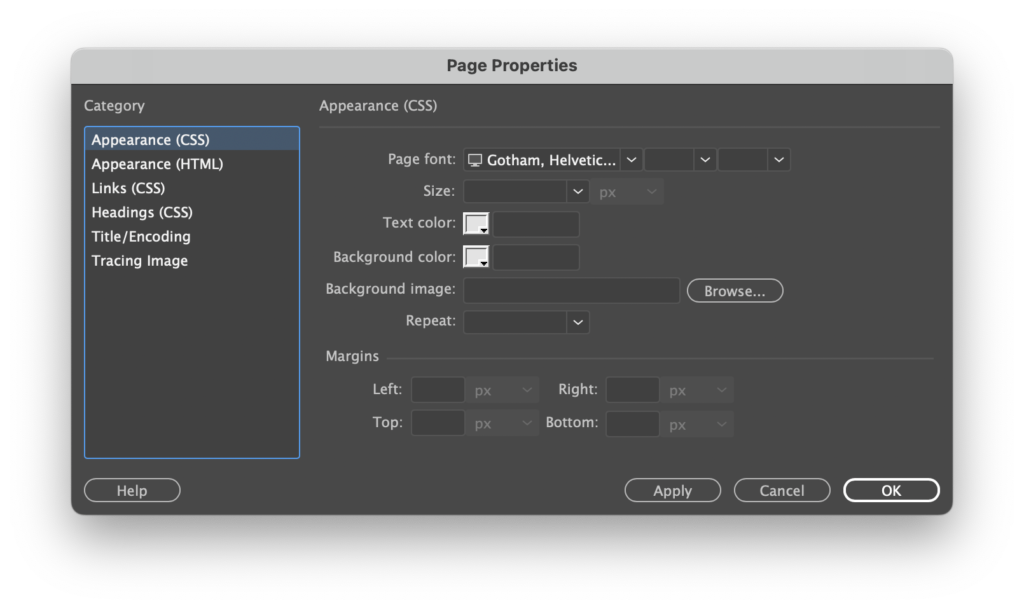Click the Left margin input field

(x=438, y=390)
